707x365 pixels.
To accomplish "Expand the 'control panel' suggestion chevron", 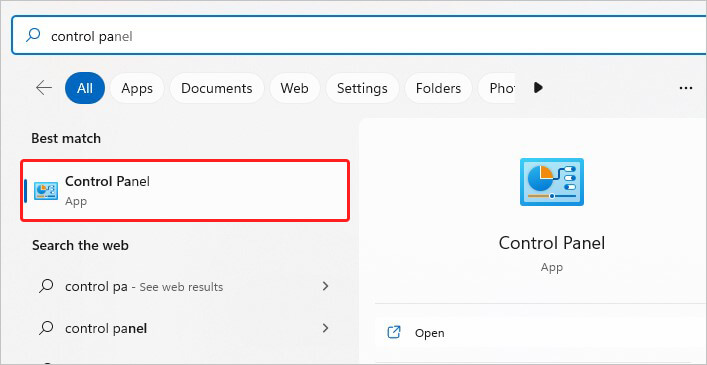I will click(325, 328).
